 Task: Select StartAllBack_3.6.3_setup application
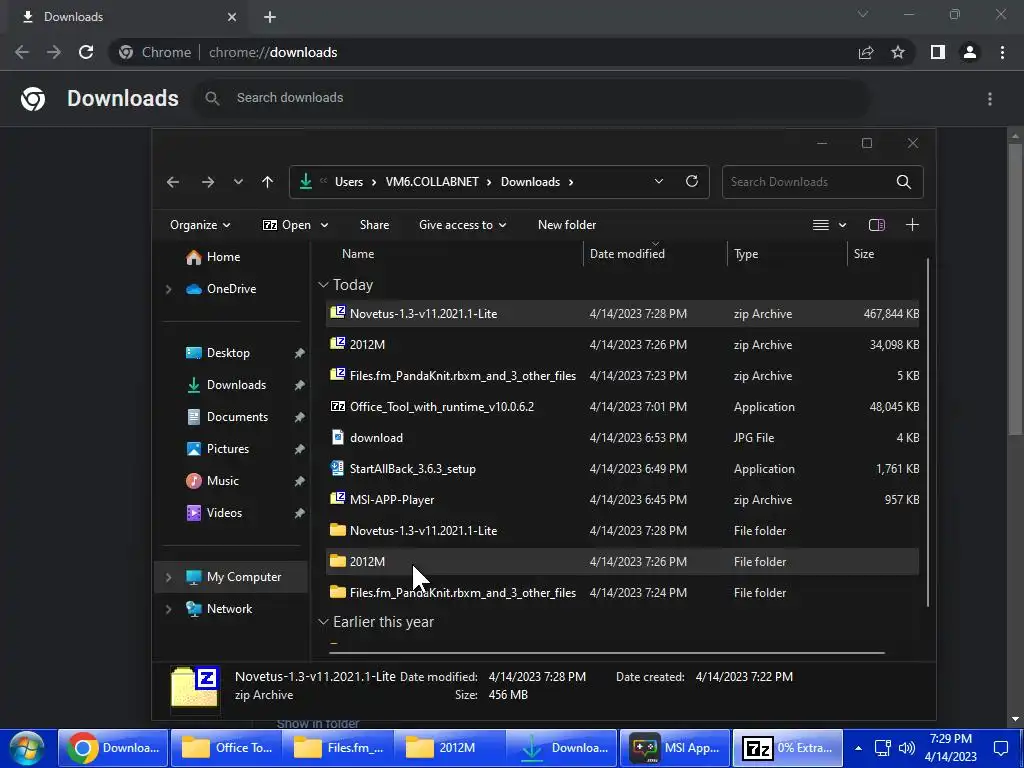(622, 468)
